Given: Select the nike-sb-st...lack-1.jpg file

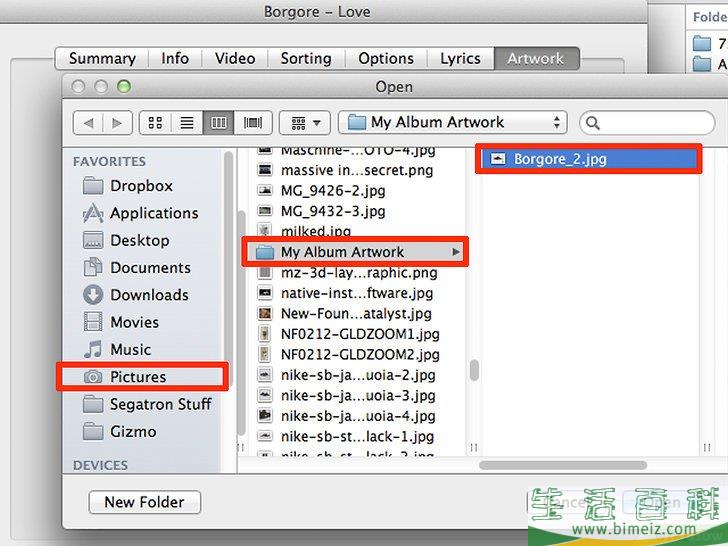Looking at the screenshot, I should point(357,436).
